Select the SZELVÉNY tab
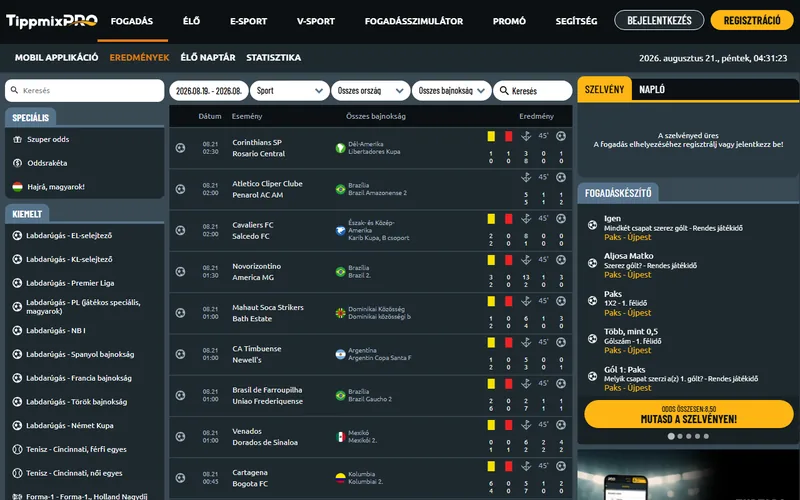 [605, 89]
